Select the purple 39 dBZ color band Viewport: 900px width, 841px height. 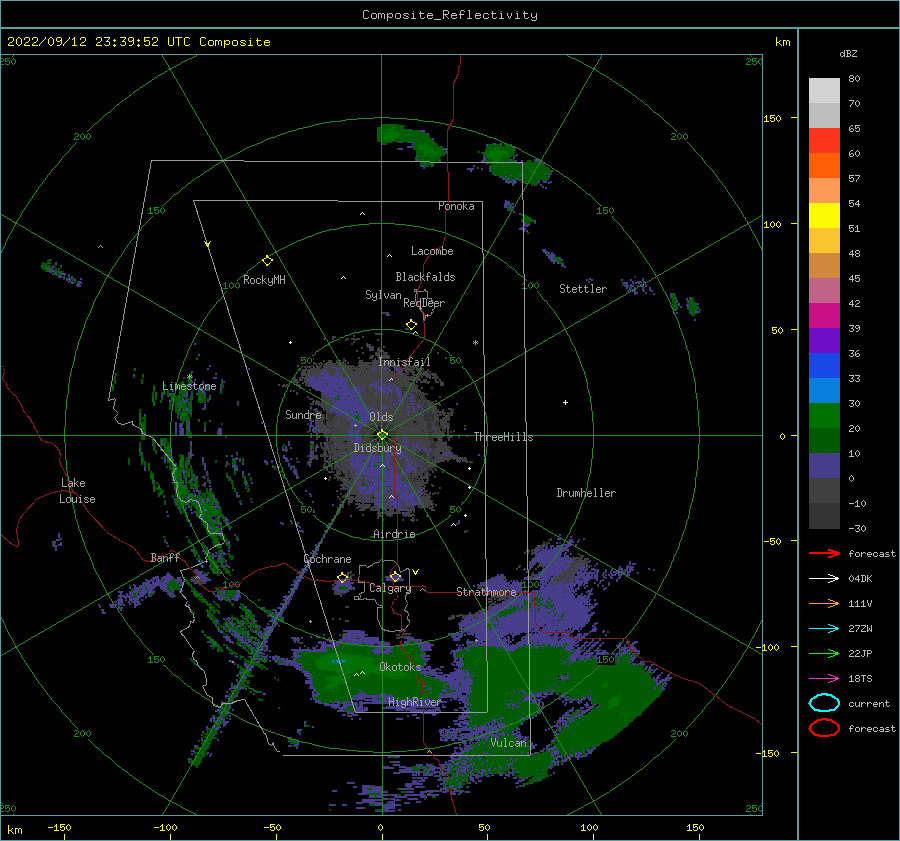click(x=824, y=340)
